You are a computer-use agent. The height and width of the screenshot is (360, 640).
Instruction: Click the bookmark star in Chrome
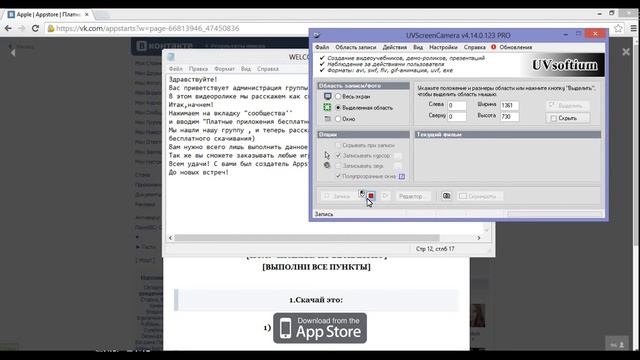(x=618, y=29)
